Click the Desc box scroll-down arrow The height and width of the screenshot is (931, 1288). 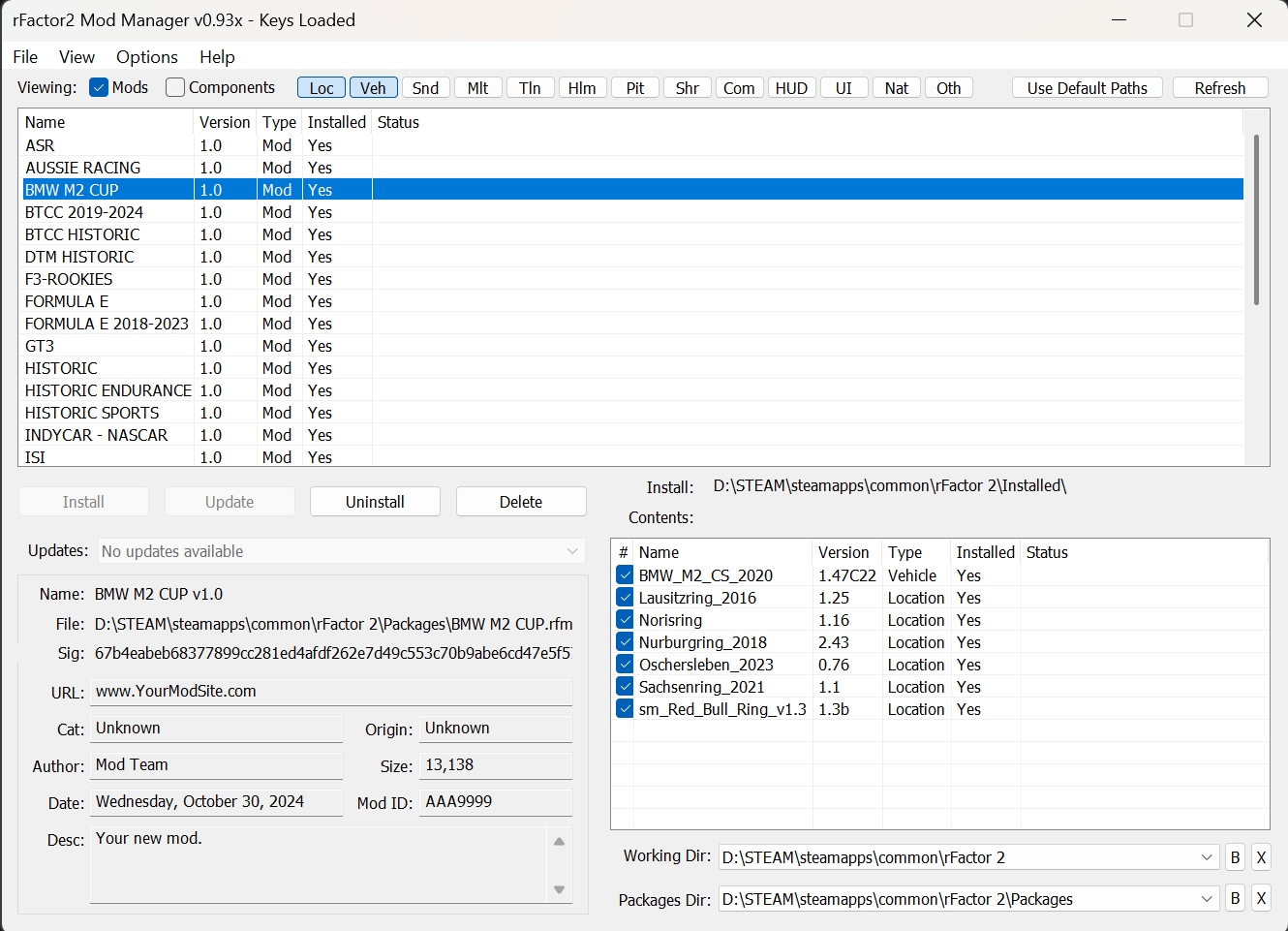[559, 889]
